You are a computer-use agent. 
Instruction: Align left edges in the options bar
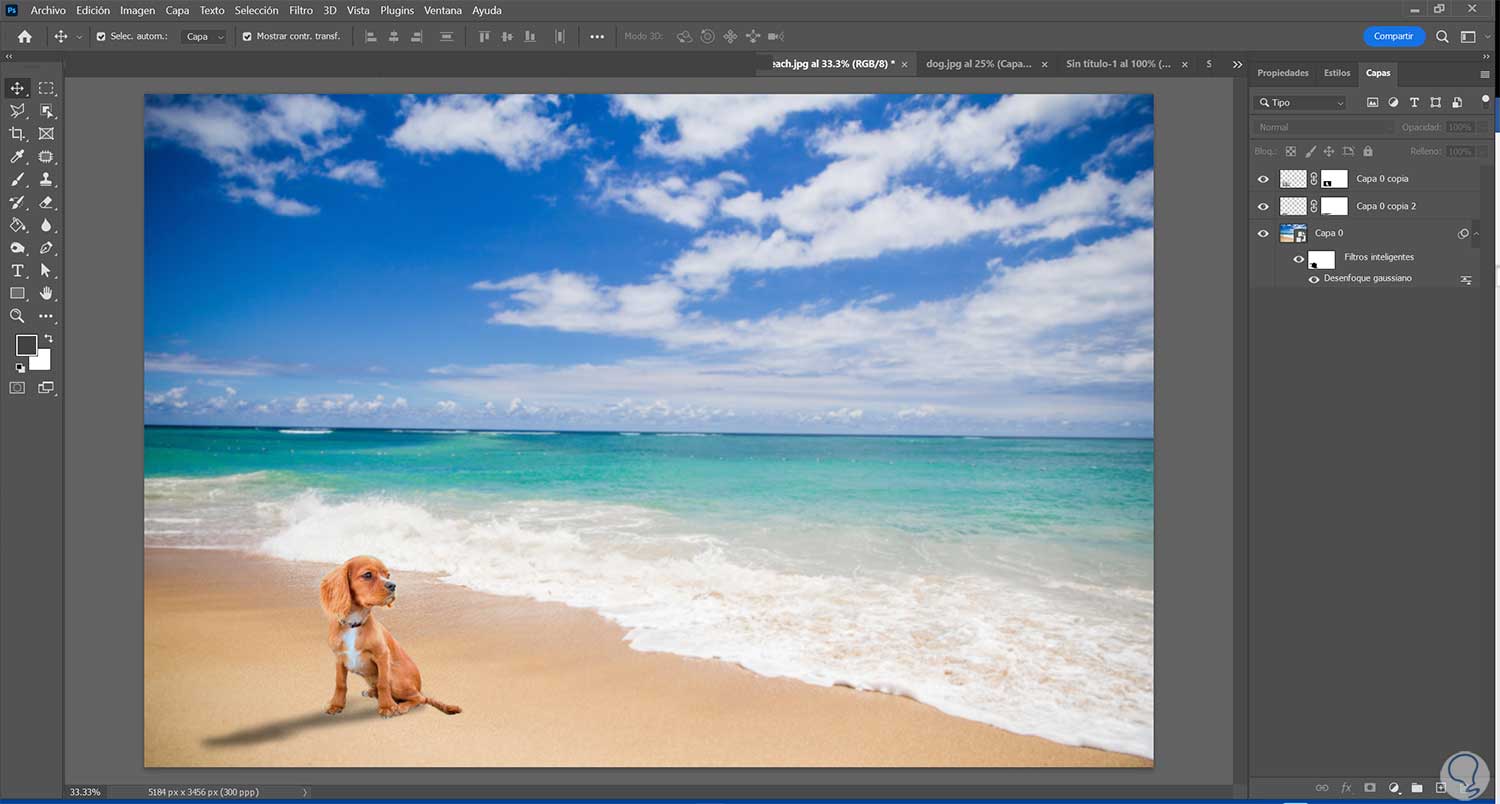371,36
